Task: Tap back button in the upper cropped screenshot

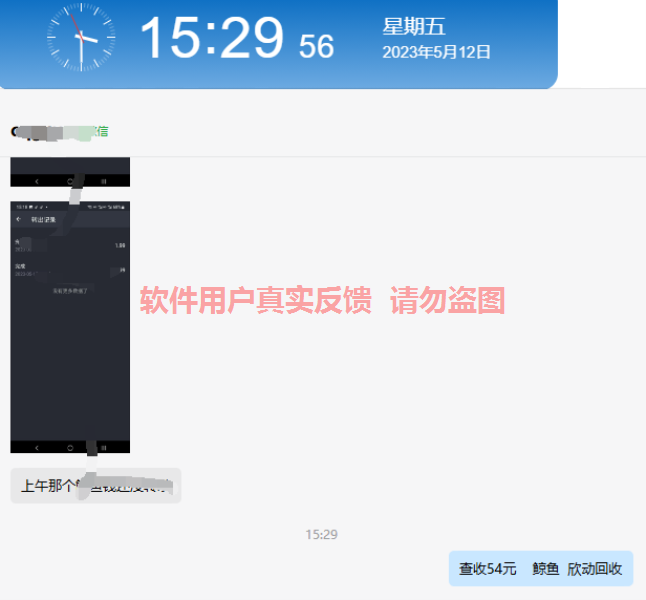Action: (37, 181)
